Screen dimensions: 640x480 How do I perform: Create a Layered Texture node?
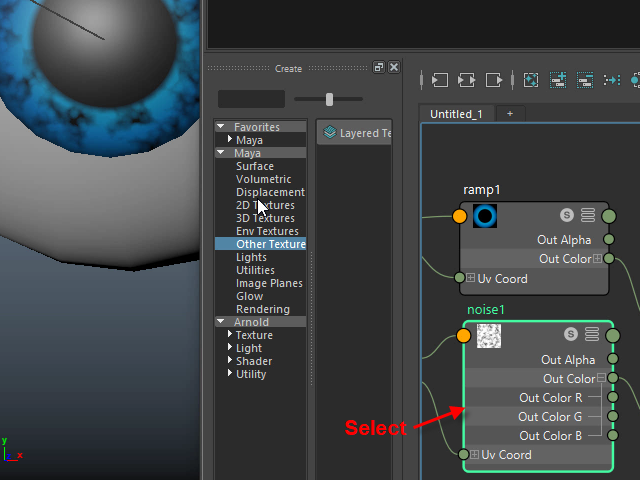click(x=356, y=133)
